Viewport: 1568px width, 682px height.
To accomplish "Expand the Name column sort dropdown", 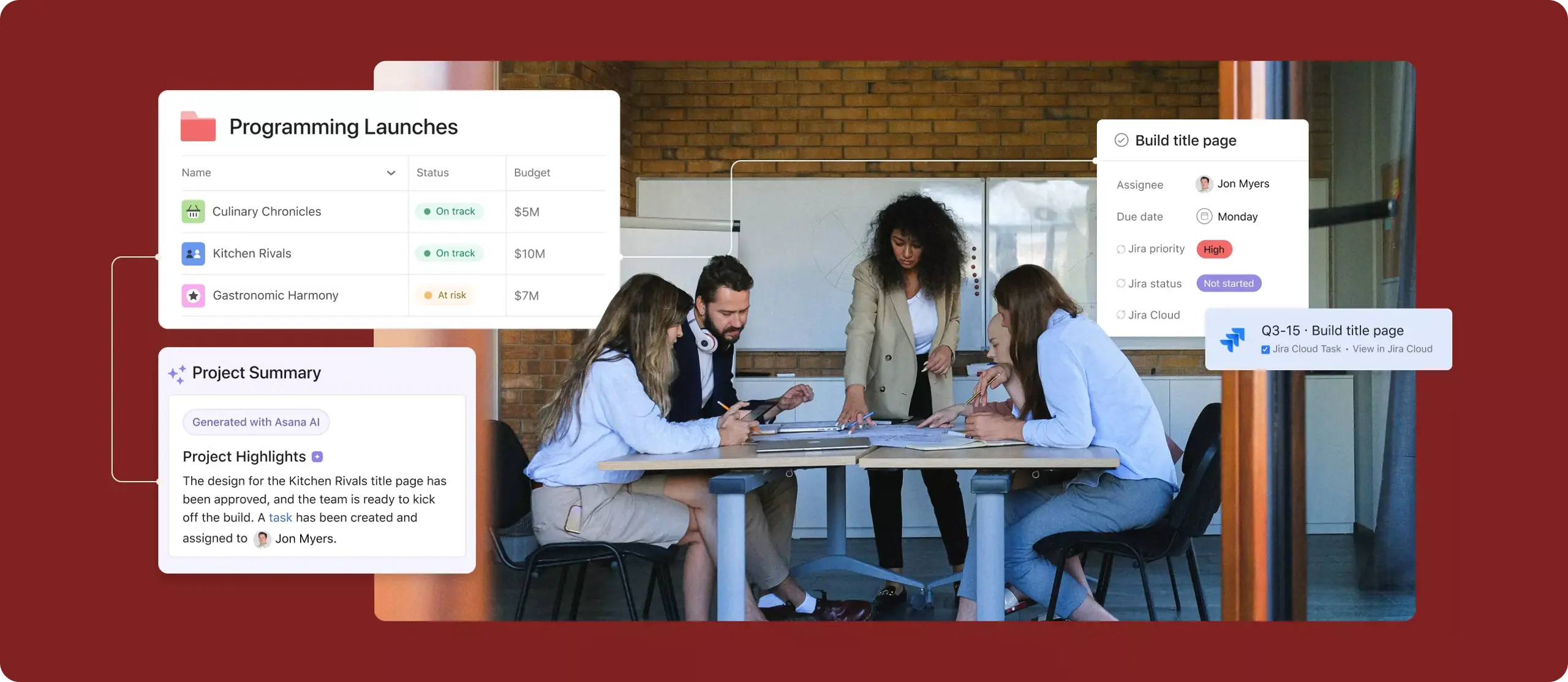I will tap(391, 173).
